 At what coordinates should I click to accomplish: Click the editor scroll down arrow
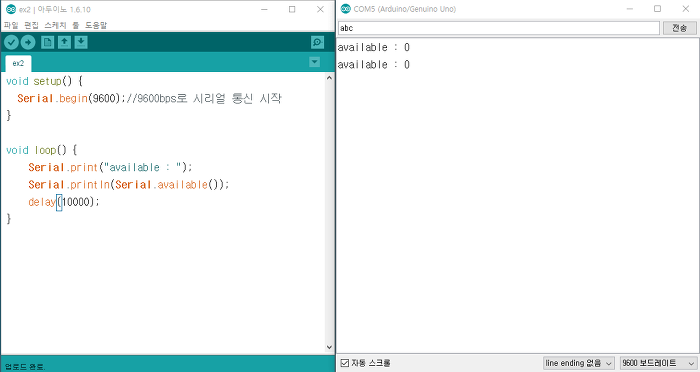point(329,347)
